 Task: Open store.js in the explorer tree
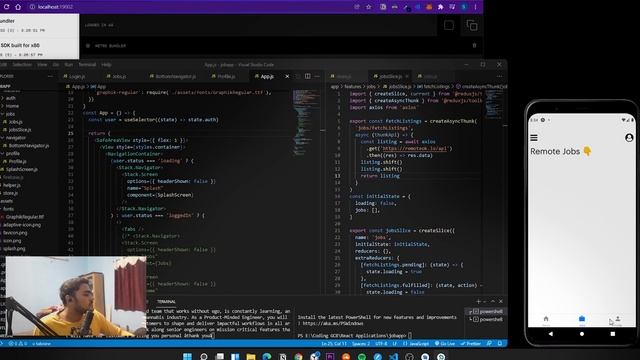pos(11,193)
